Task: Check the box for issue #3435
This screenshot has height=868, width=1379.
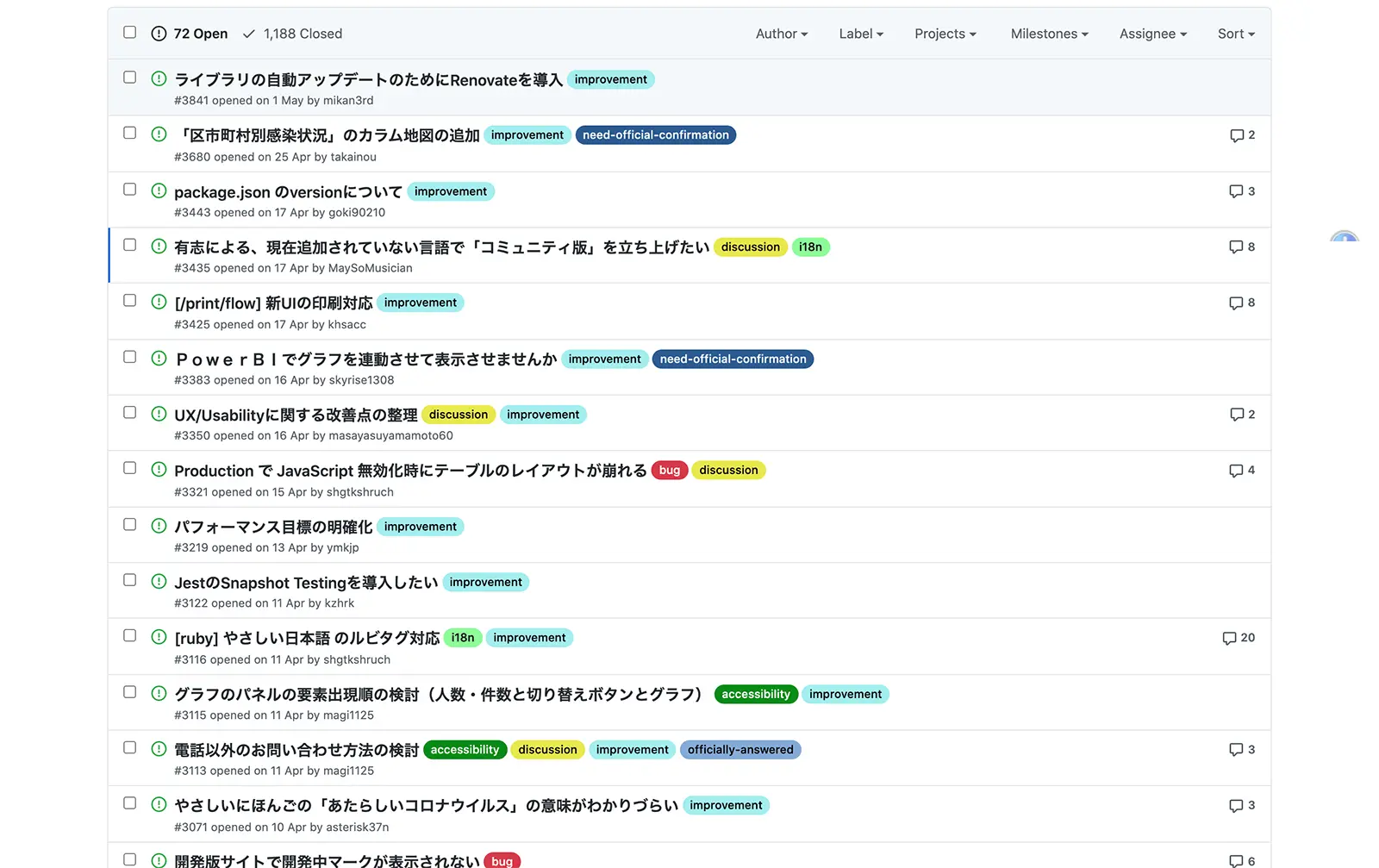Action: click(129, 245)
